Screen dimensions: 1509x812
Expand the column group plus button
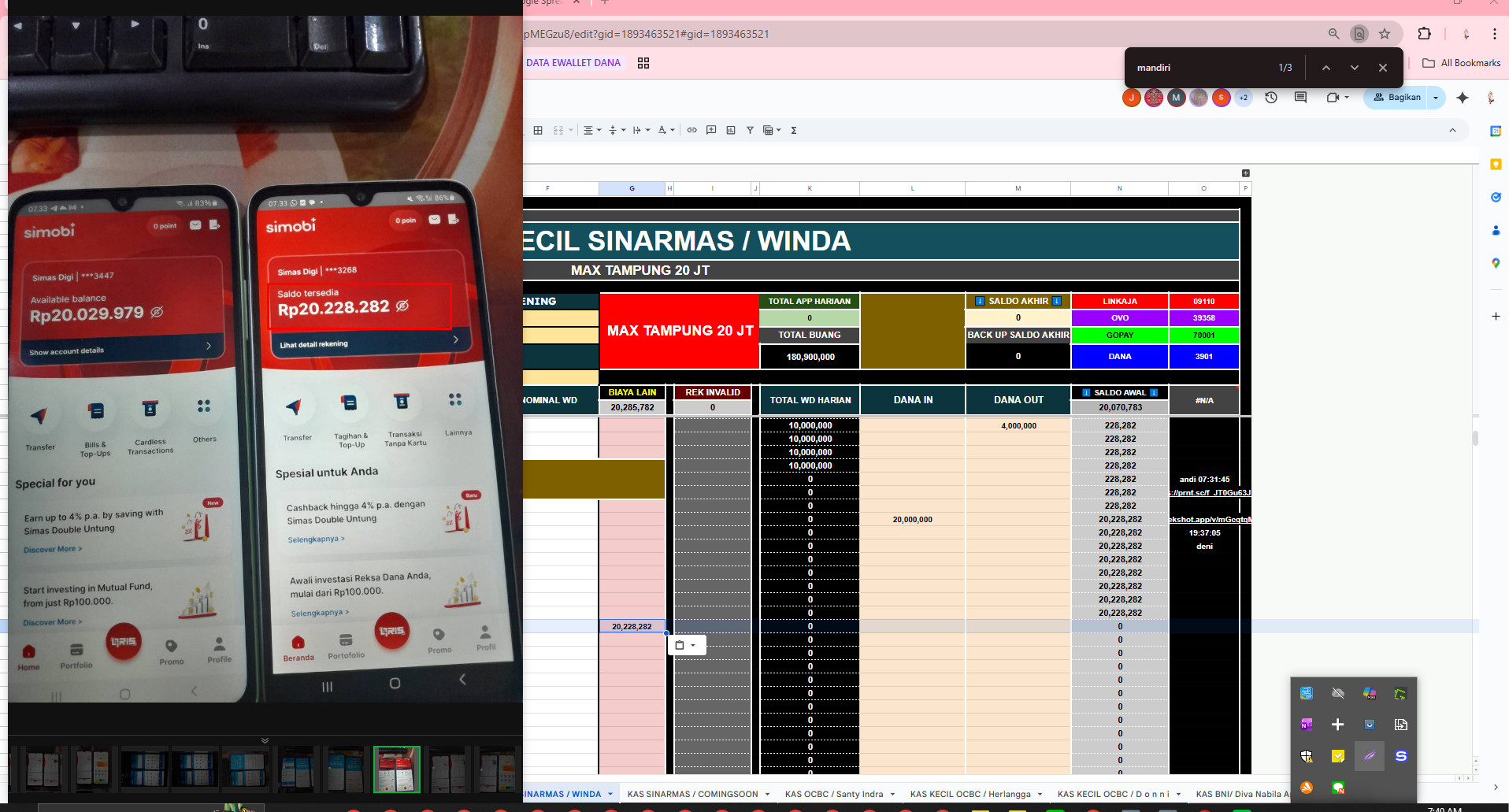[x=1246, y=173]
